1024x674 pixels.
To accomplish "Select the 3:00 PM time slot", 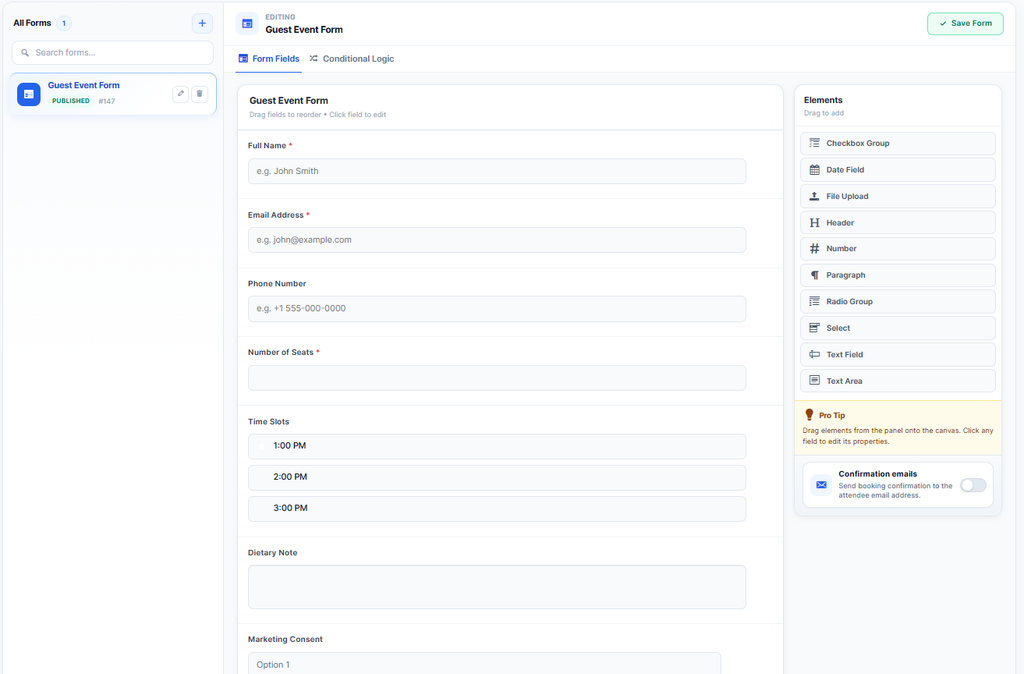I will tap(497, 509).
